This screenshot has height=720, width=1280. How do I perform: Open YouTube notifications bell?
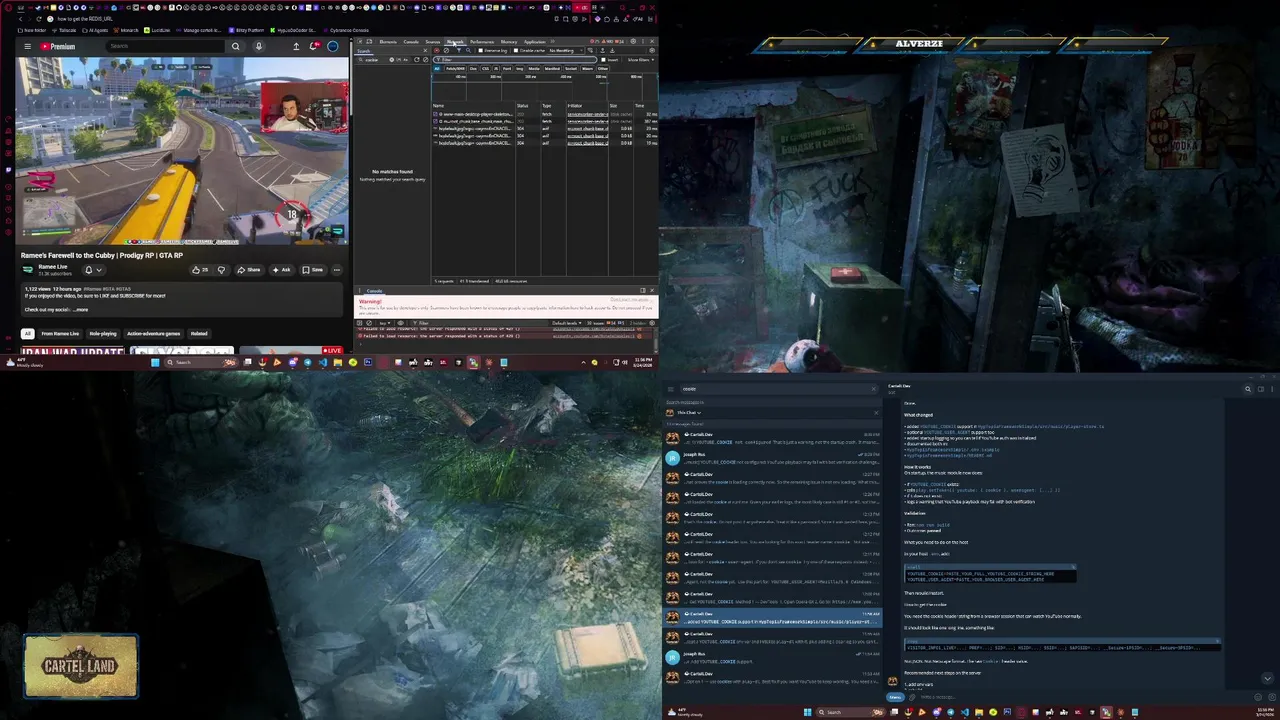click(314, 46)
